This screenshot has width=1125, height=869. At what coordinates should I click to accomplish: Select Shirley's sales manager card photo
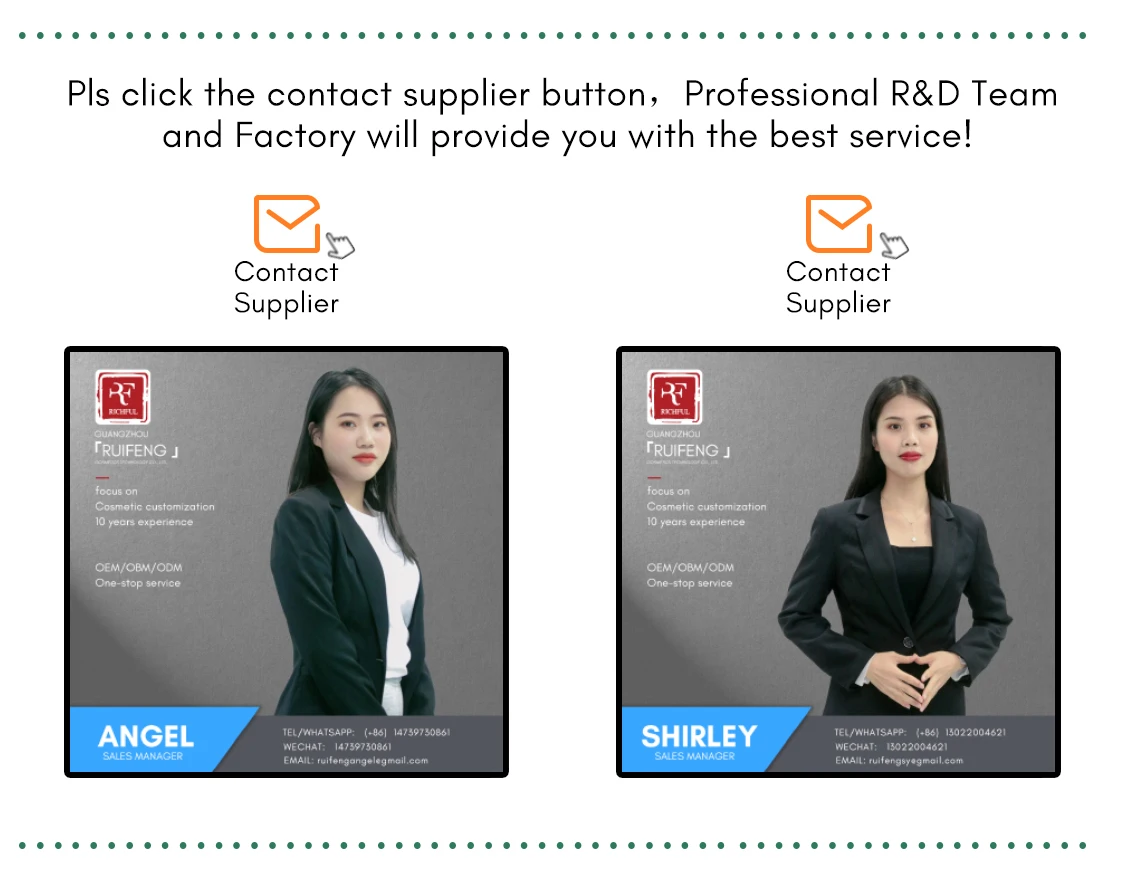[838, 562]
